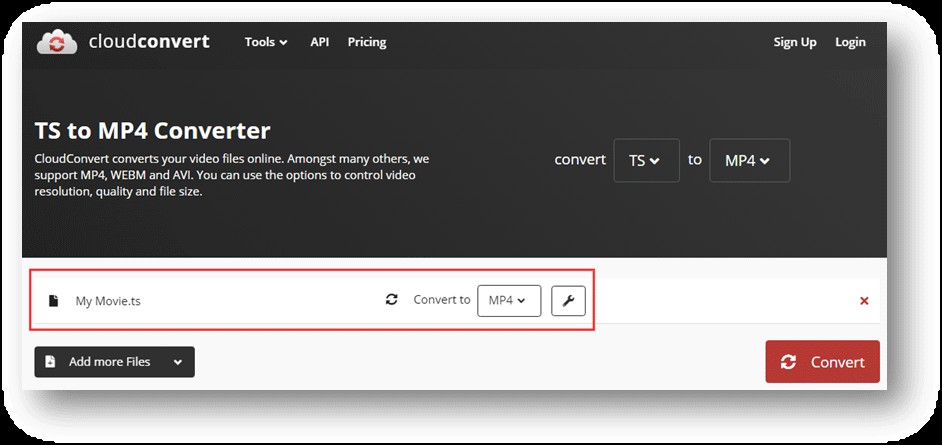Open the wrench options for My Movie.ts
The width and height of the screenshot is (942, 445).
tap(568, 301)
